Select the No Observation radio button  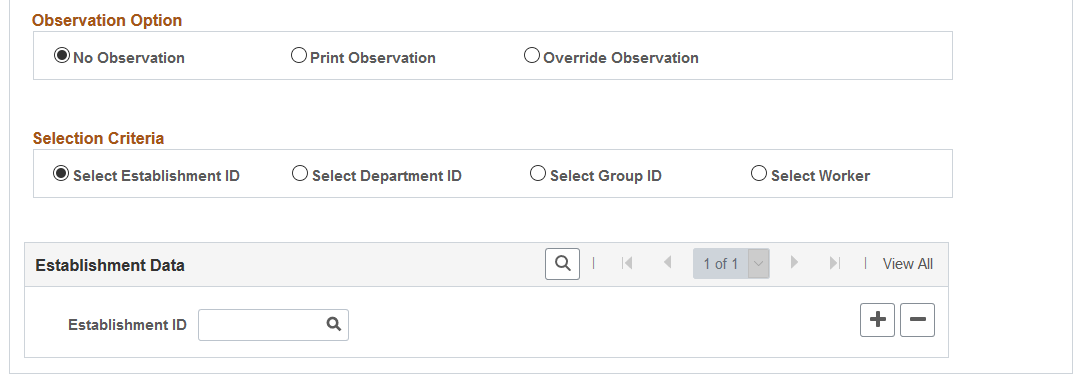(62, 56)
